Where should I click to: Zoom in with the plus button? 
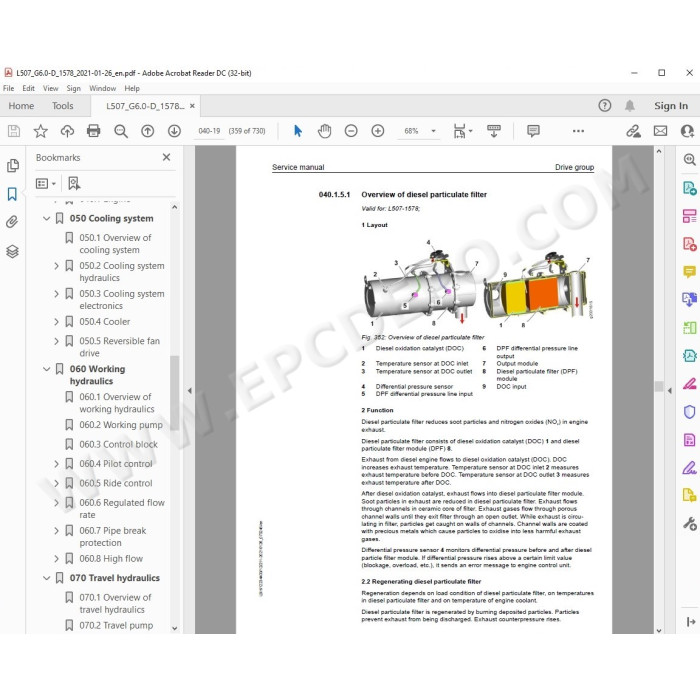pos(378,131)
